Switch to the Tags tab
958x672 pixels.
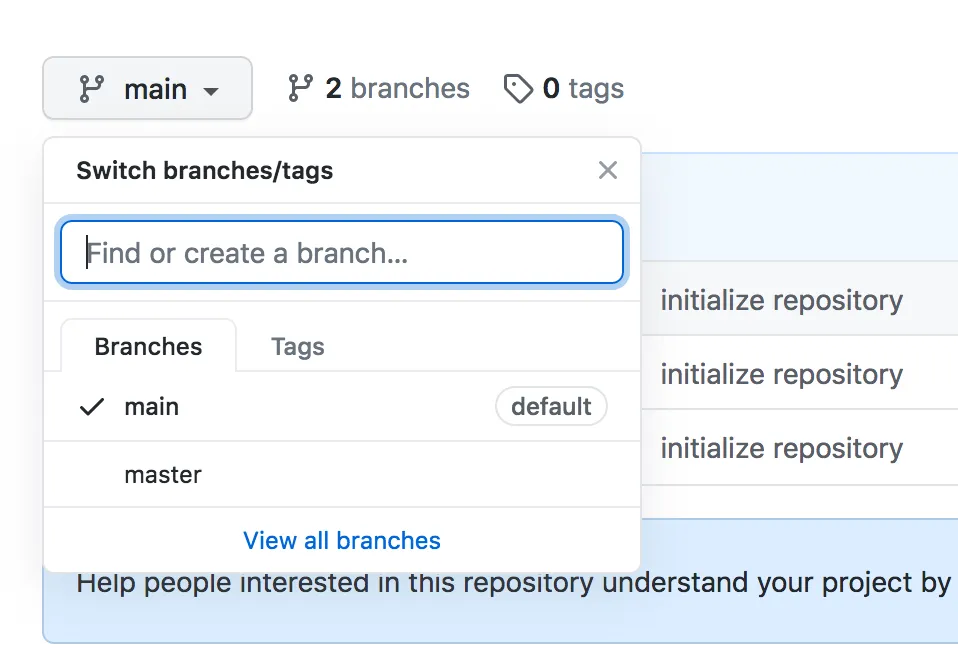tap(297, 346)
